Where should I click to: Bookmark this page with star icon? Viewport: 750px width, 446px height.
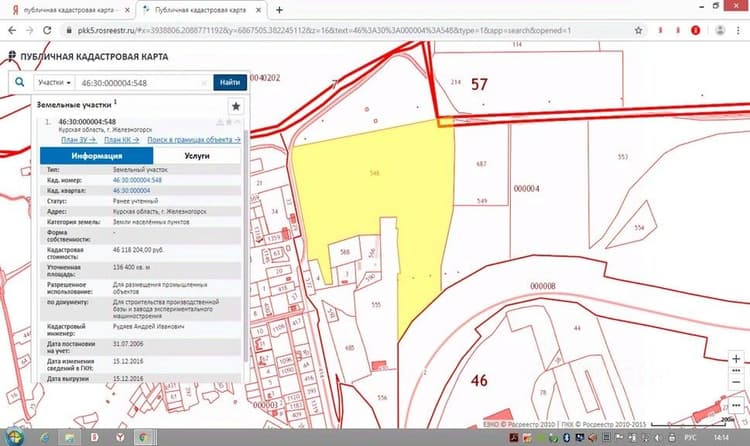pos(638,30)
